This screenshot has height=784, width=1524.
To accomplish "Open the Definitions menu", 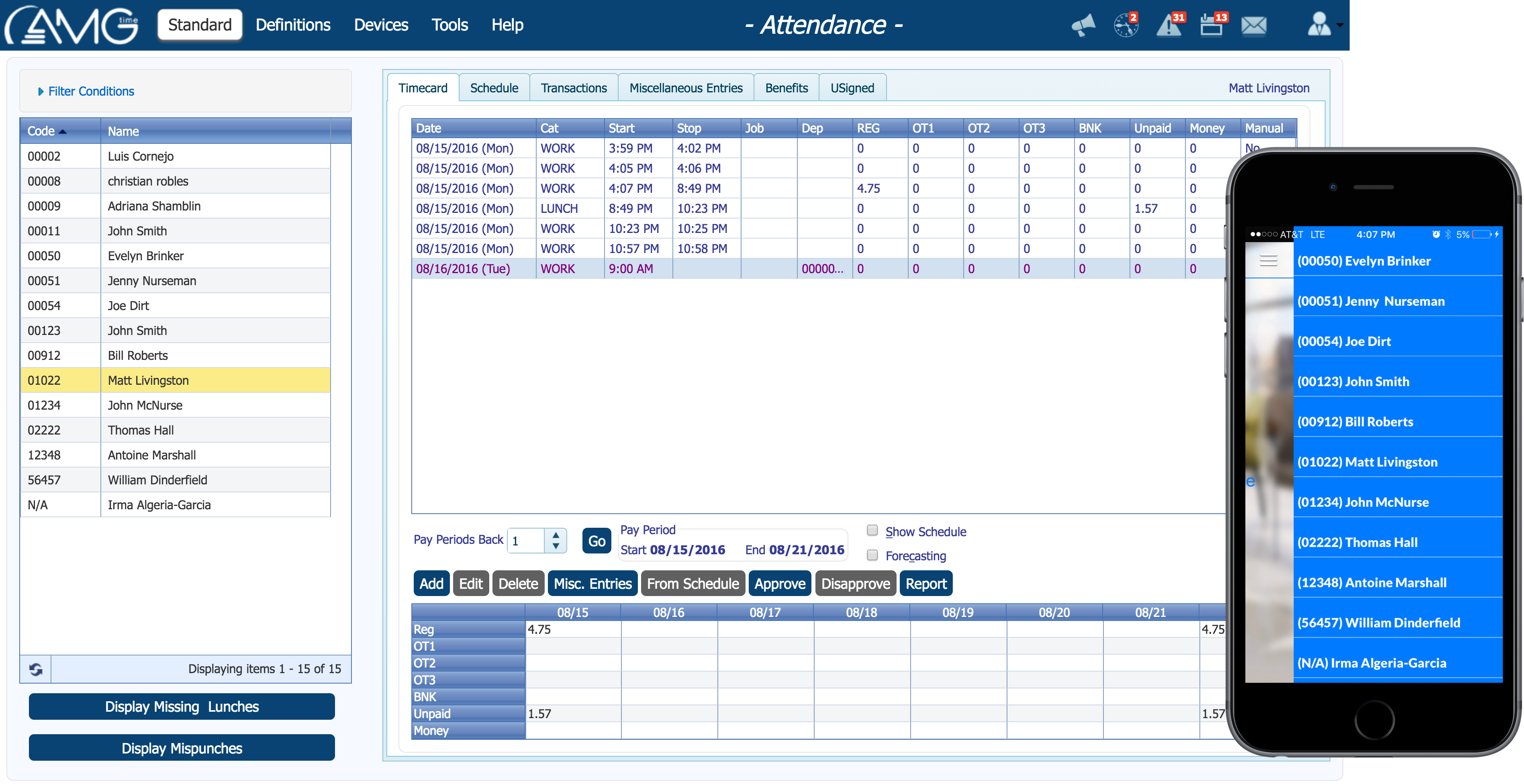I will 293,25.
